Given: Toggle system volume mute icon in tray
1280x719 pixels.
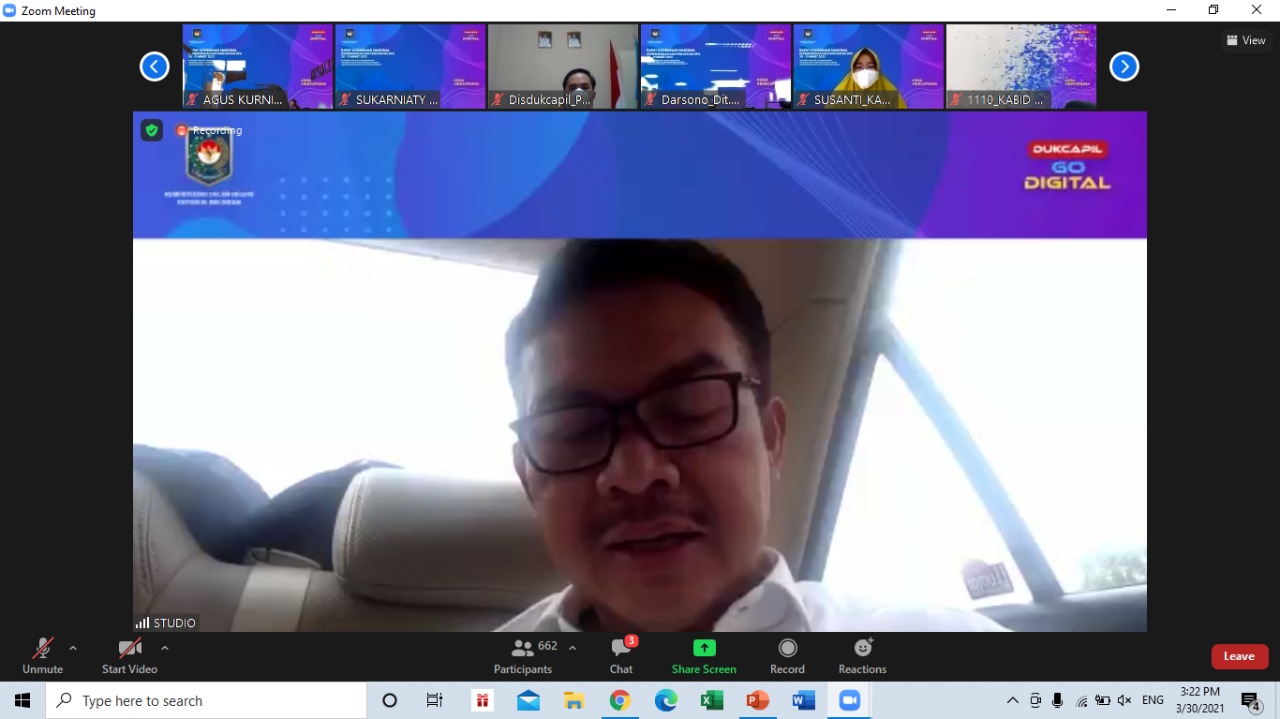Looking at the screenshot, I should [1125, 701].
